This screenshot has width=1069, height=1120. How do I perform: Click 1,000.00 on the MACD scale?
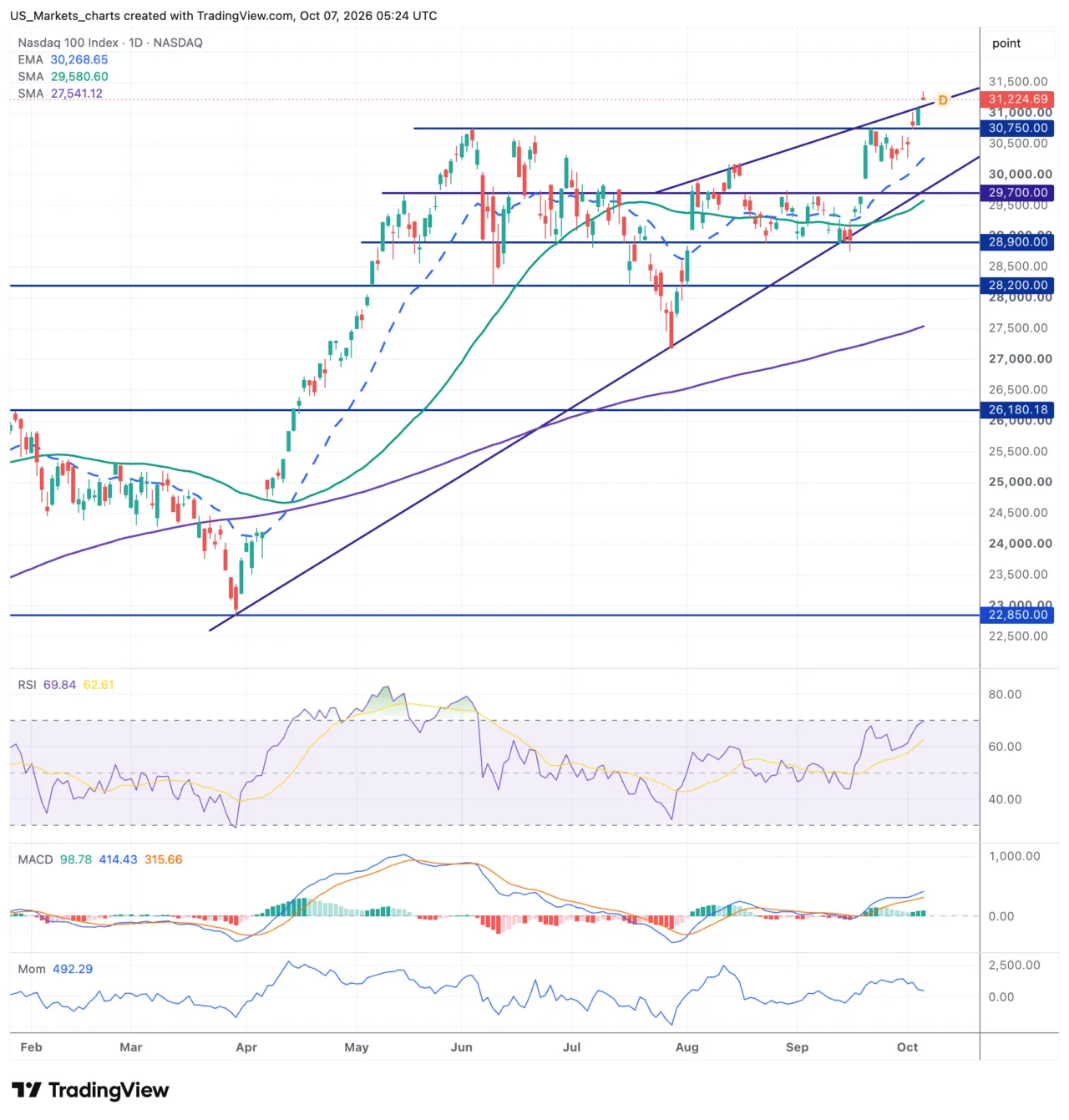(x=1014, y=856)
